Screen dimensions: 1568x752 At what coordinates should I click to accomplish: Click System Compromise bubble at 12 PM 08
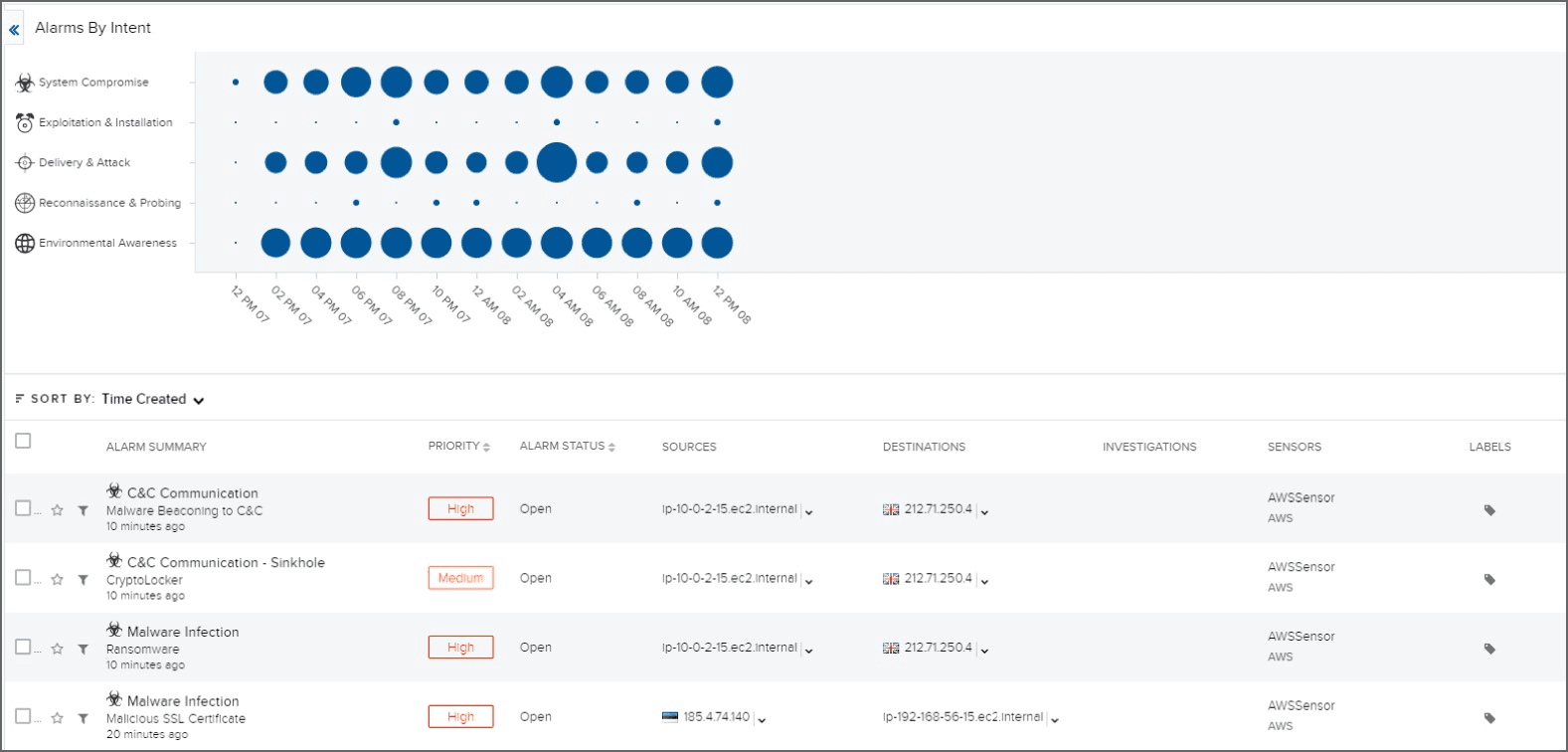pos(717,83)
